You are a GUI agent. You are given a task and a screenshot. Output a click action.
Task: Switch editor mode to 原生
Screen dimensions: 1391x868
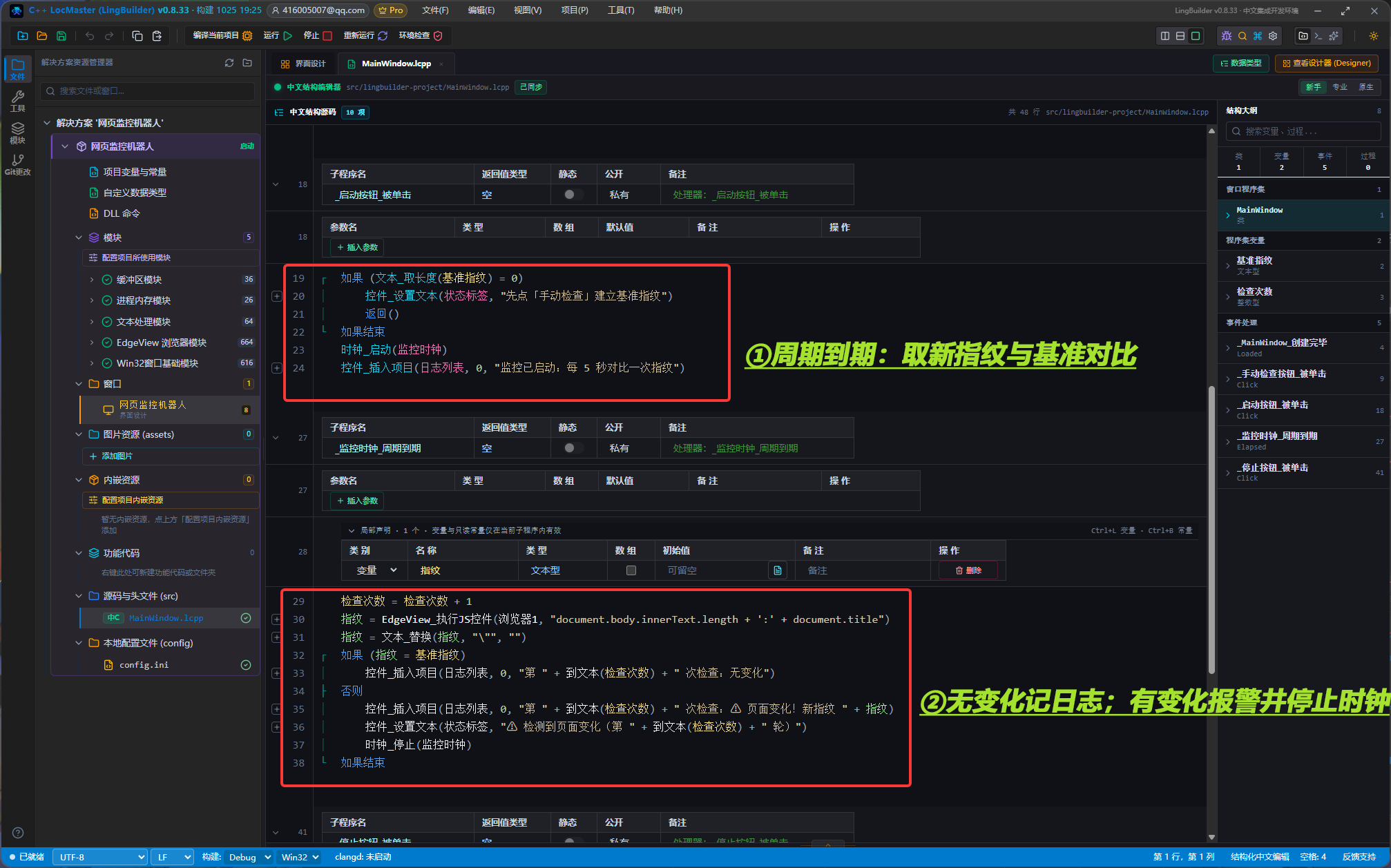coord(1366,87)
